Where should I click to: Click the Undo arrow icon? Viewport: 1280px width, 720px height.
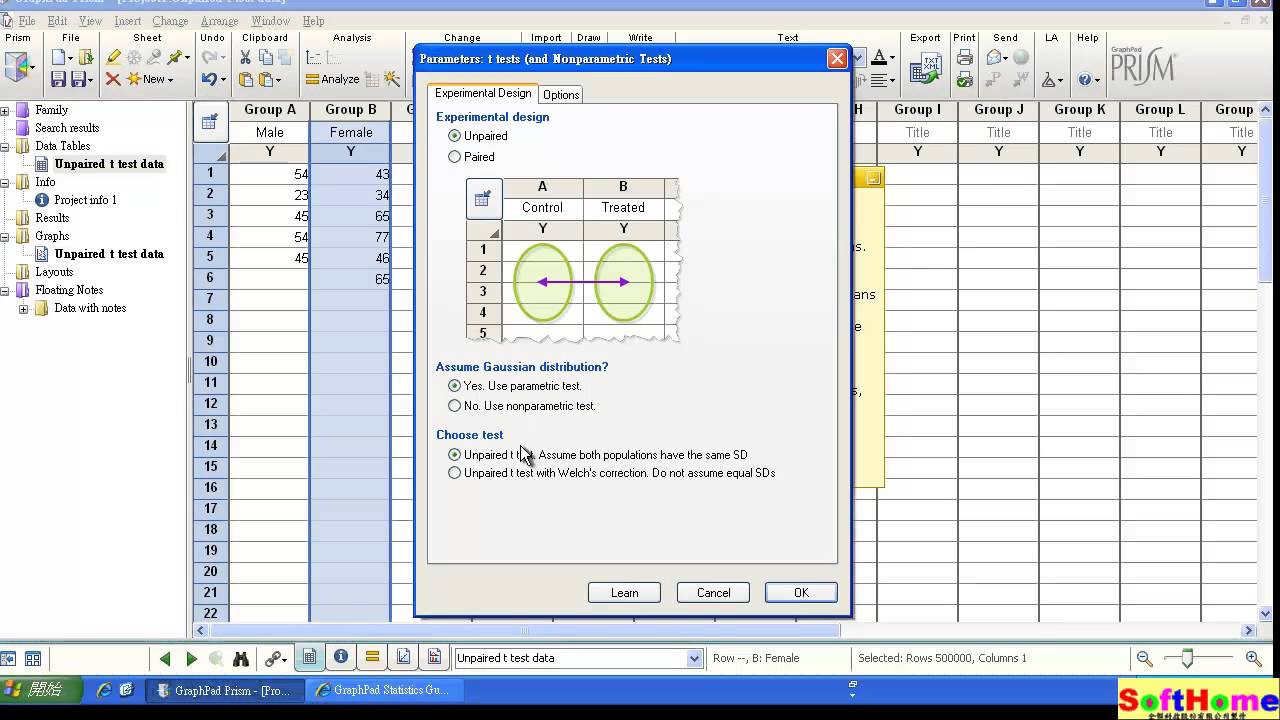click(x=208, y=79)
